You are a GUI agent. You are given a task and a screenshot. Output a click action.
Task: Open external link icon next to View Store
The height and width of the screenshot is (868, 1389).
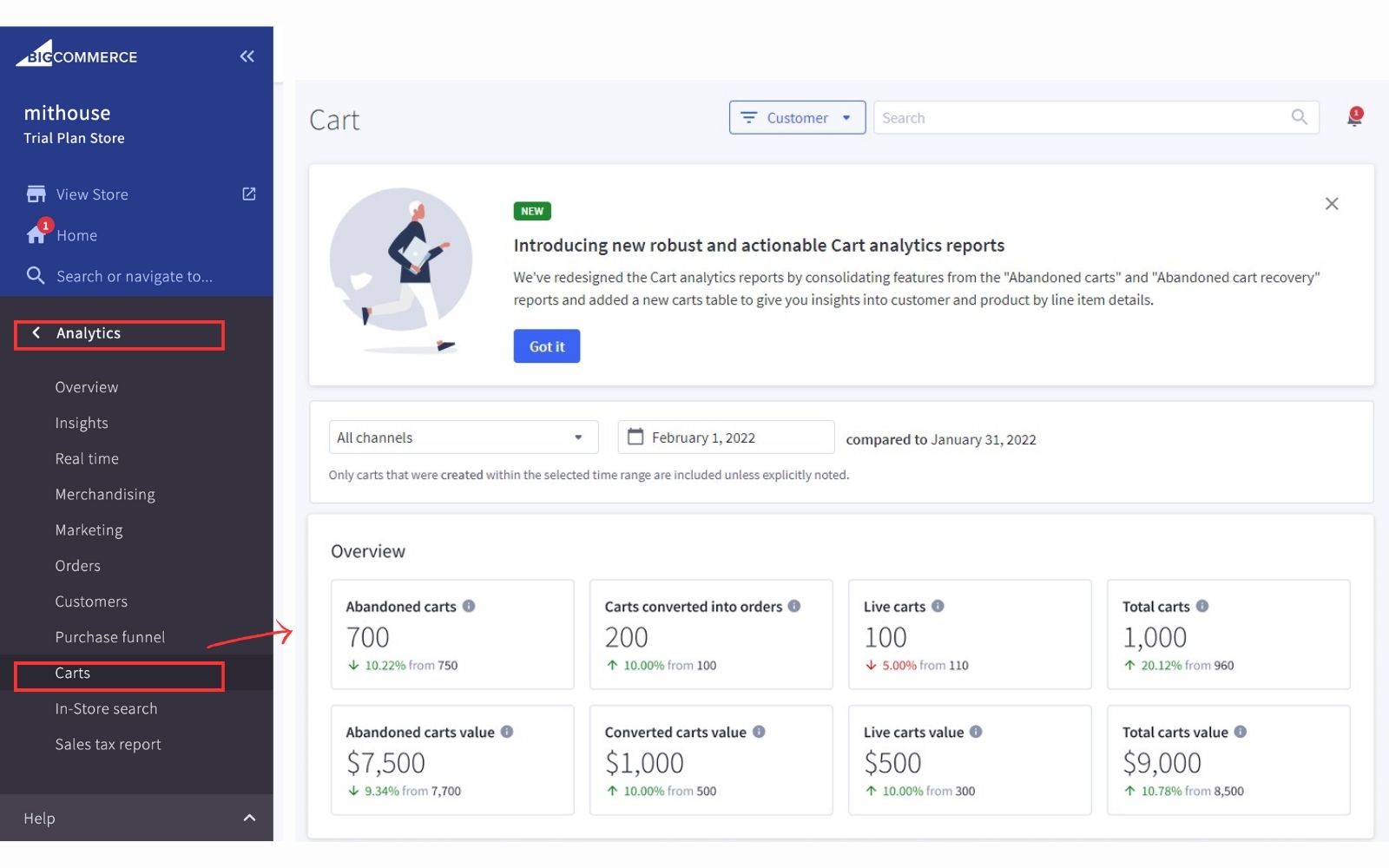(249, 194)
